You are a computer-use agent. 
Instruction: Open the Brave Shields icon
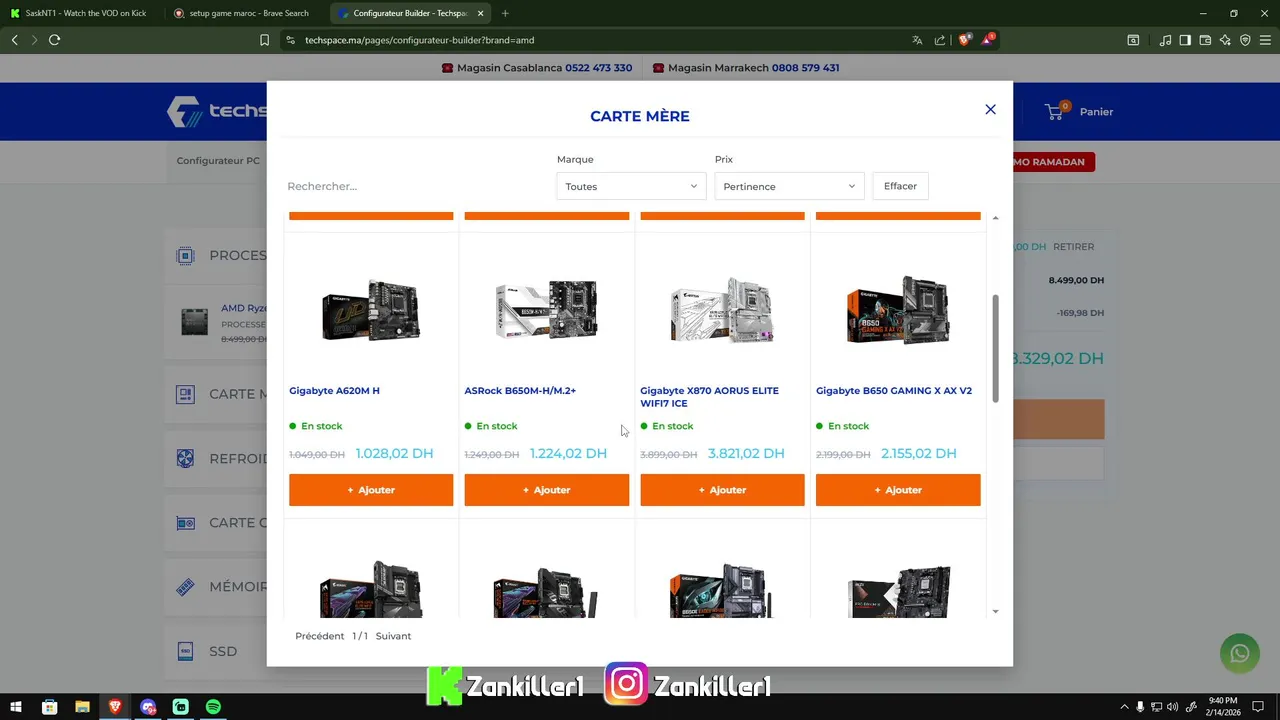click(x=965, y=40)
